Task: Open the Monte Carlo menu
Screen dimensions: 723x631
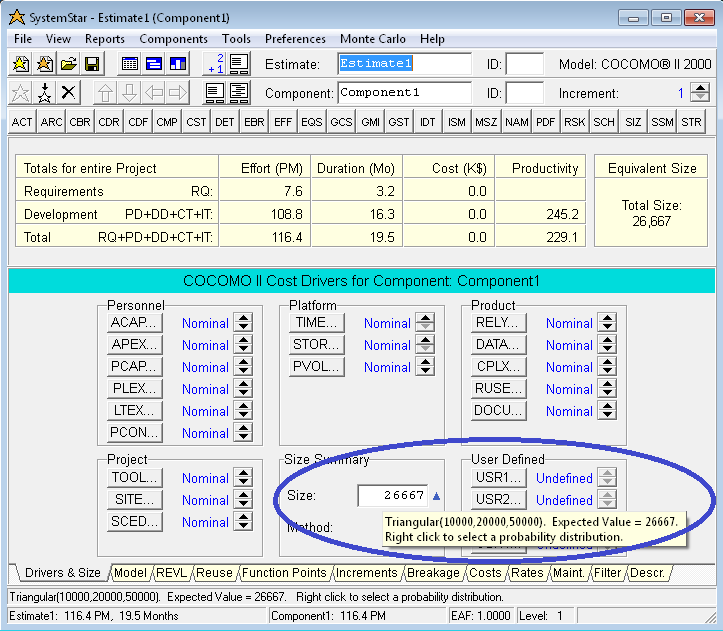Action: click(373, 39)
